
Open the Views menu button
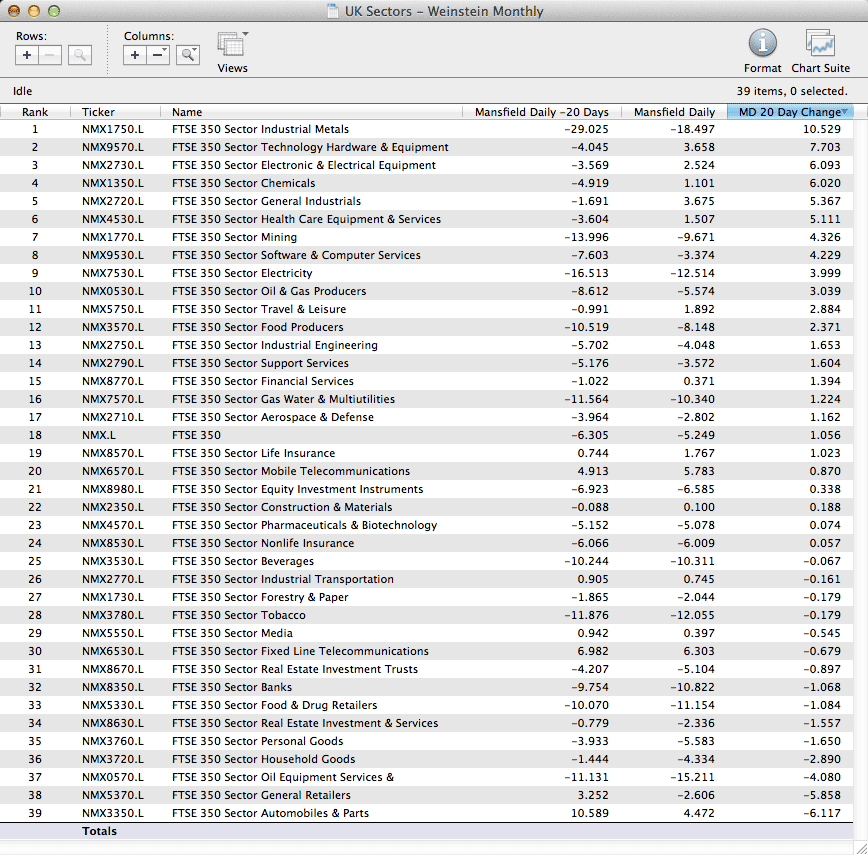point(232,46)
